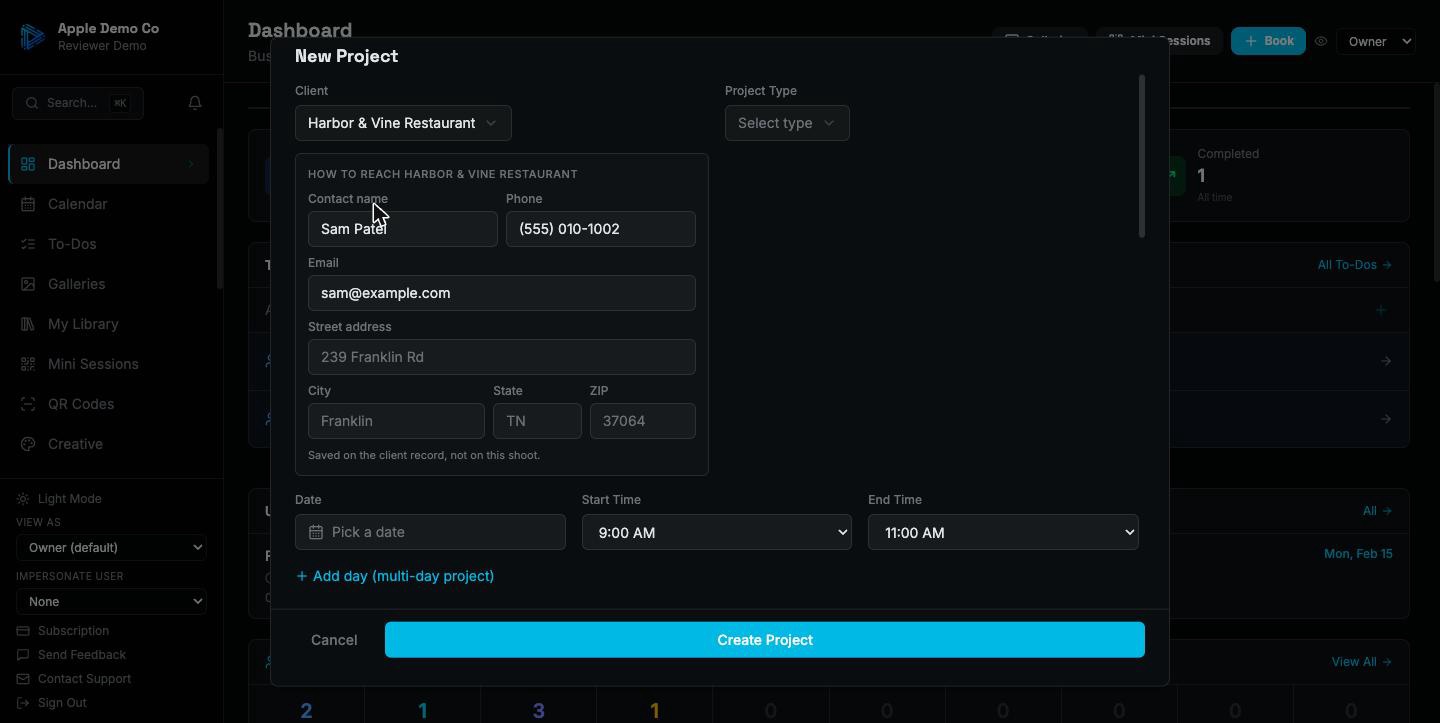Click the Calendar icon in sidebar

(28, 204)
